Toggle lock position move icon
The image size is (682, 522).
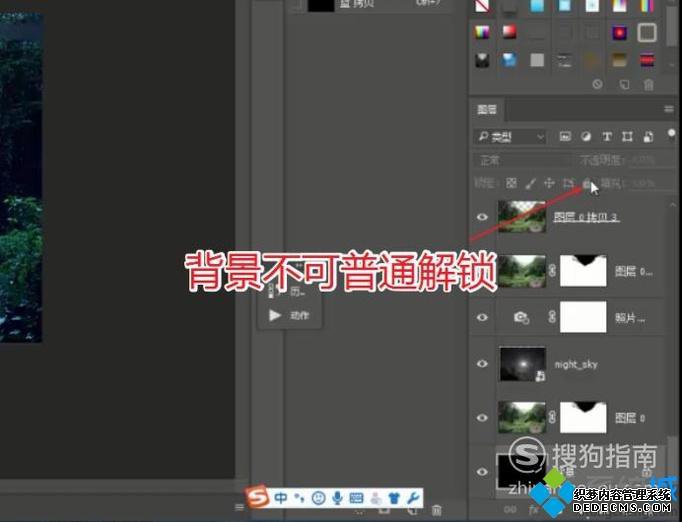(x=549, y=184)
